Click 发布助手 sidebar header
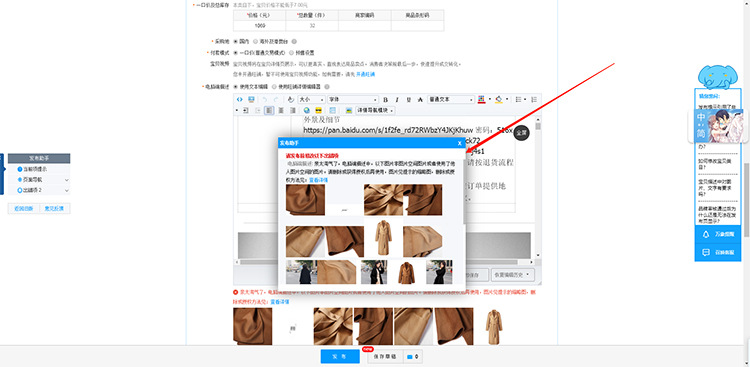Viewport: 750px width, 367px height. [39, 158]
